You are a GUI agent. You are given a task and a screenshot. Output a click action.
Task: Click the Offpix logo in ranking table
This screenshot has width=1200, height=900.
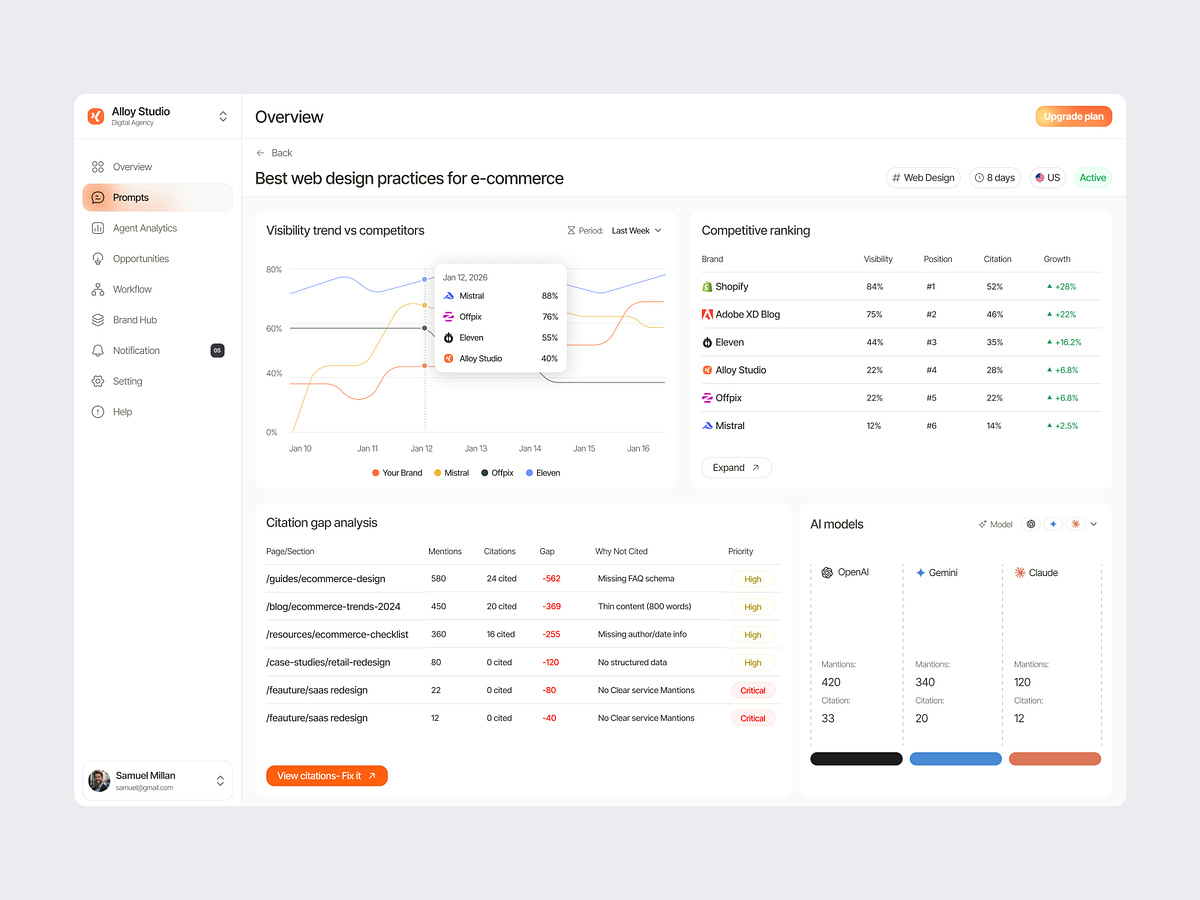click(707, 398)
